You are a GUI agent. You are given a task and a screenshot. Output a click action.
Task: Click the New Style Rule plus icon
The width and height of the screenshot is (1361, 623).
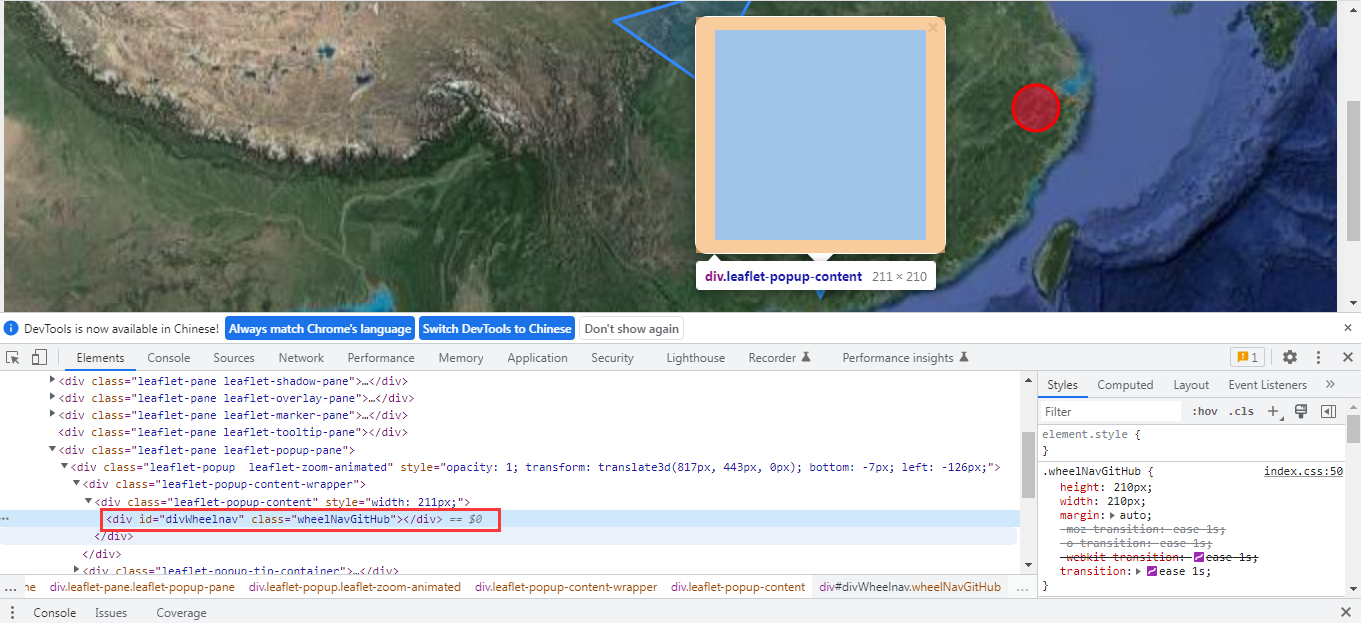[1273, 411]
